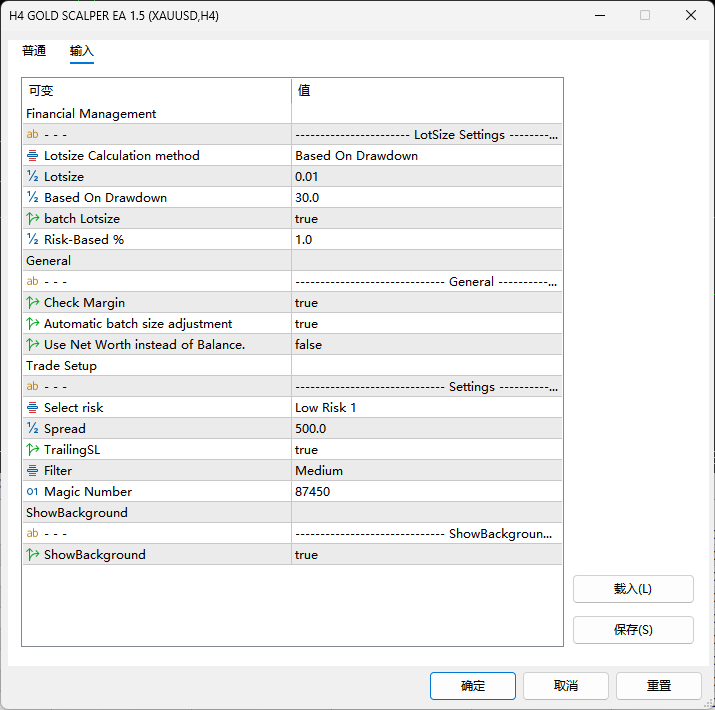Click the enum icon next to Filter
This screenshot has width=715, height=710.
pos(32,471)
